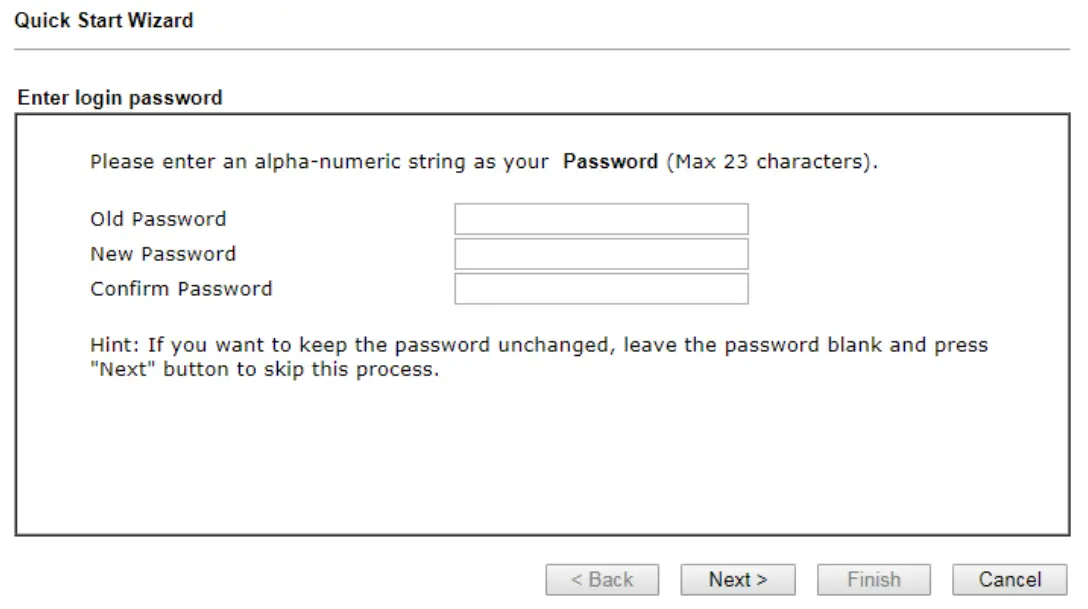Click the greyed-out < Back button
The width and height of the screenshot is (1088, 609).
click(602, 580)
